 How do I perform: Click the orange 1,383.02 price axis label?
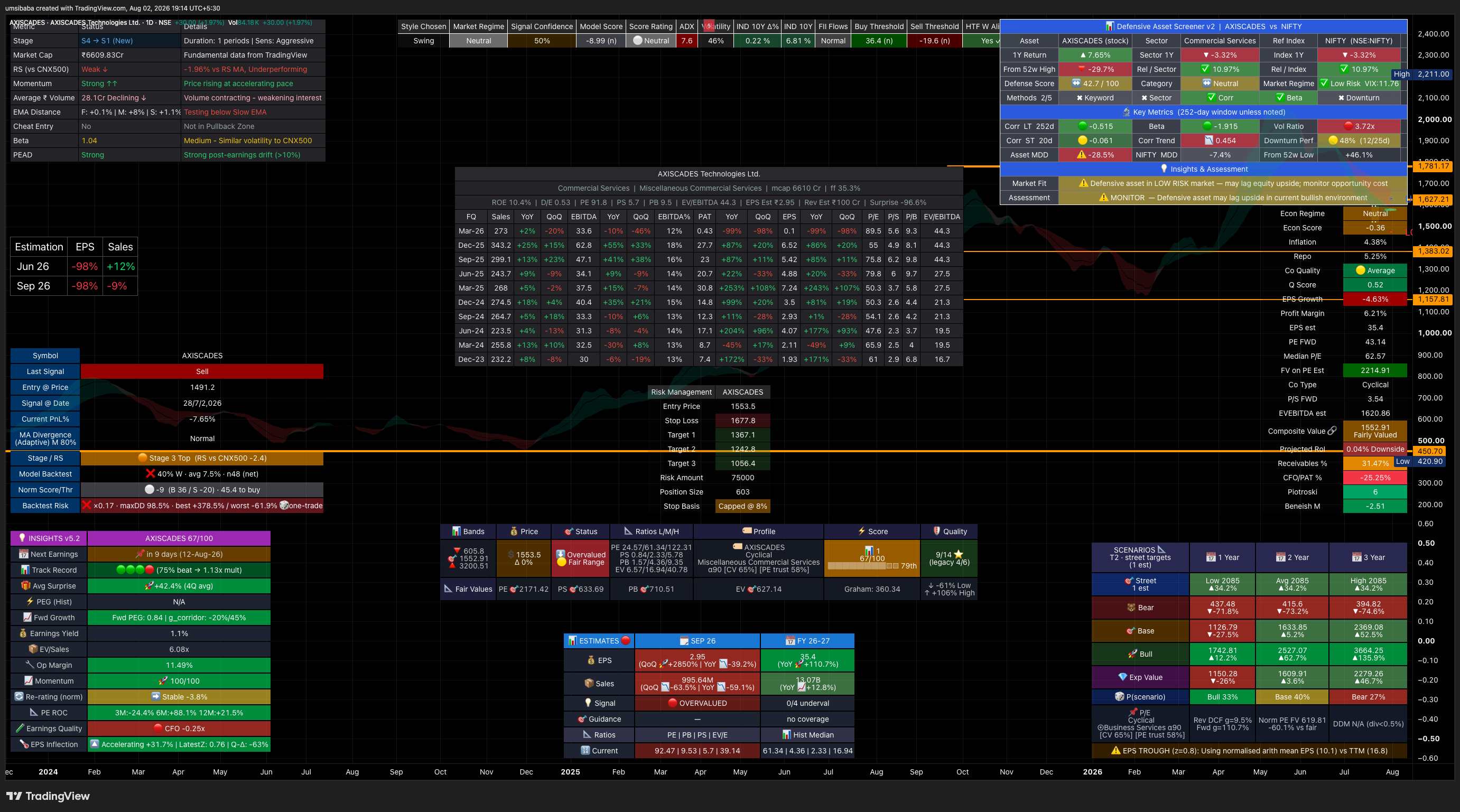[1434, 251]
